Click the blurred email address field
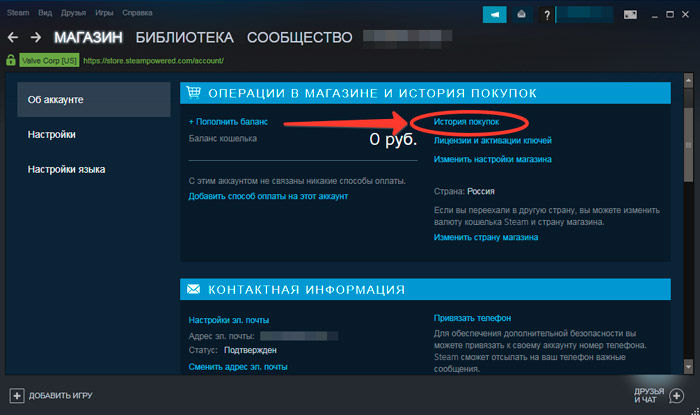 (299, 336)
